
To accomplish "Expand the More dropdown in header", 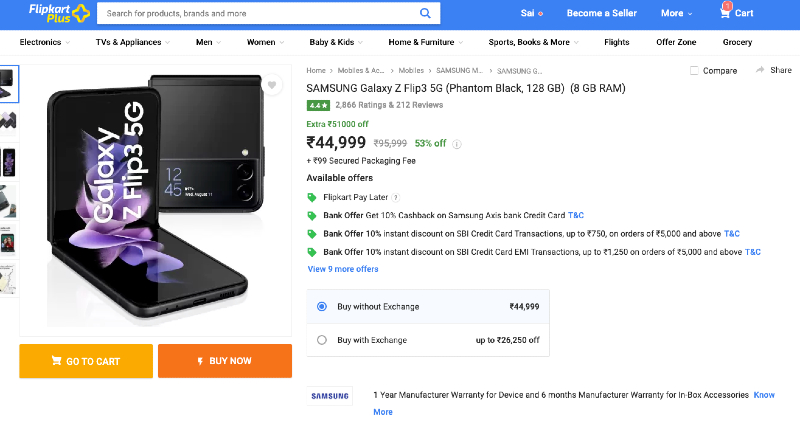I will [x=676, y=14].
